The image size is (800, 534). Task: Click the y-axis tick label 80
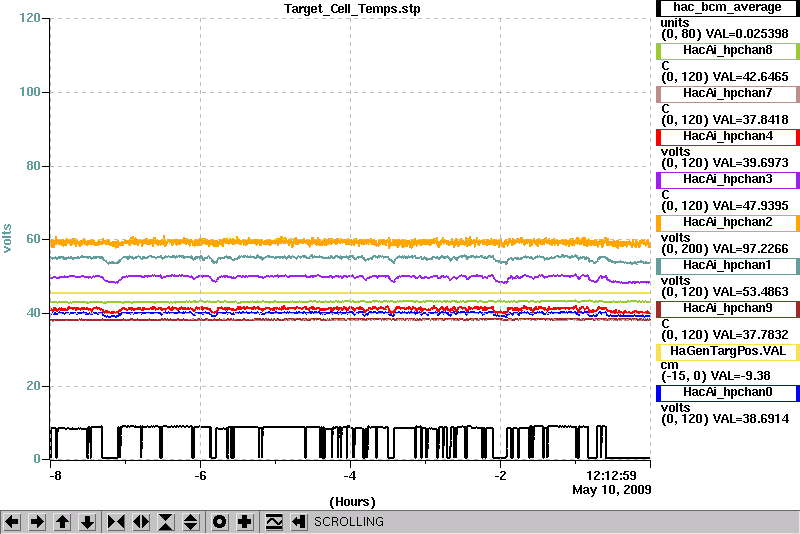click(33, 166)
